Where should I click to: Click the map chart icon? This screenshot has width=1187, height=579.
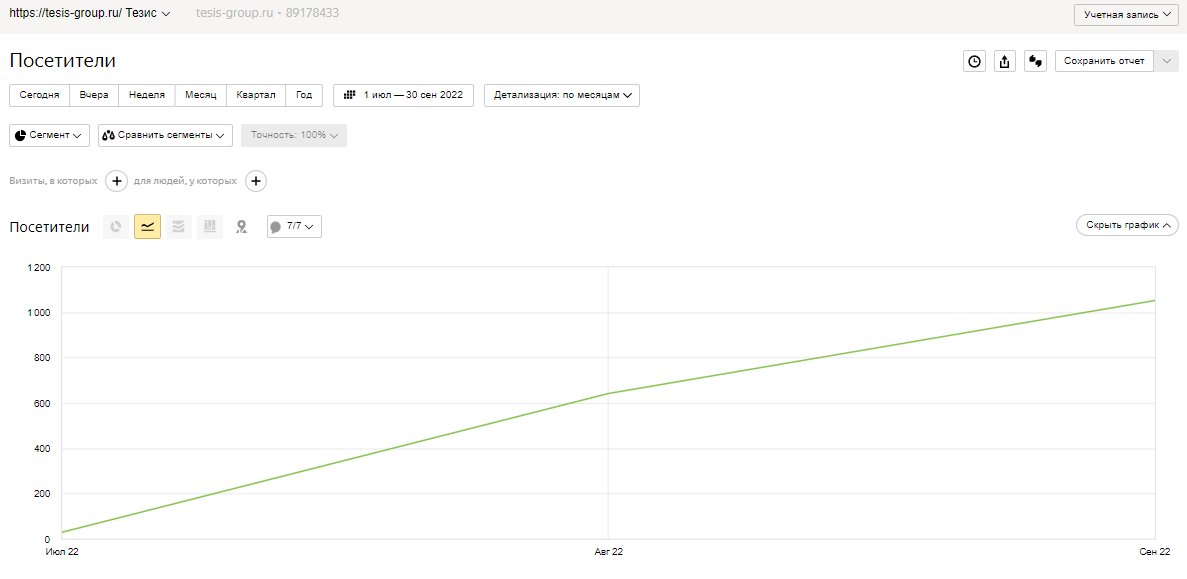241,227
